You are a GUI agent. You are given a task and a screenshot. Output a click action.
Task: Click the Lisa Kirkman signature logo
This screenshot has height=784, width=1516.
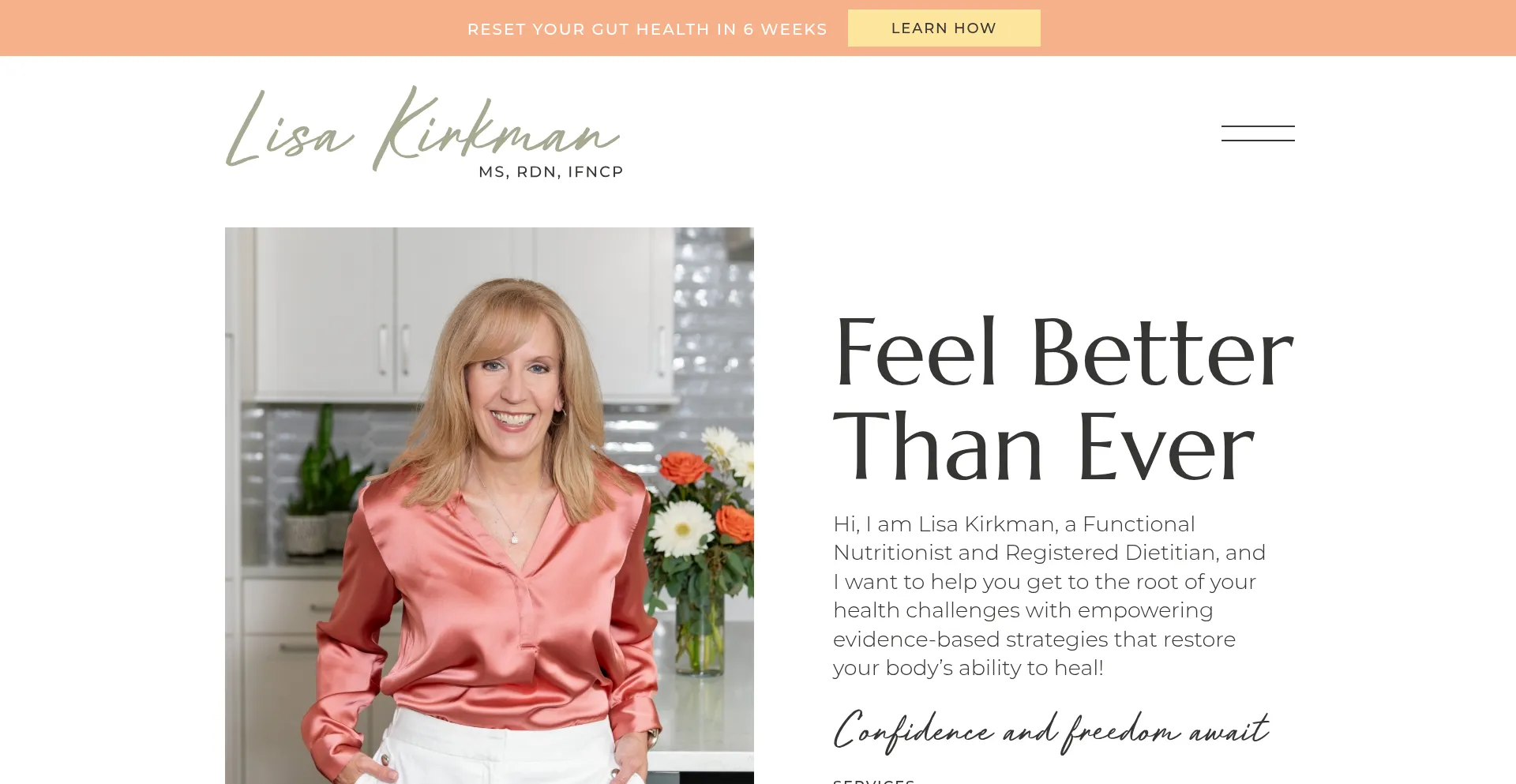pyautogui.click(x=425, y=133)
